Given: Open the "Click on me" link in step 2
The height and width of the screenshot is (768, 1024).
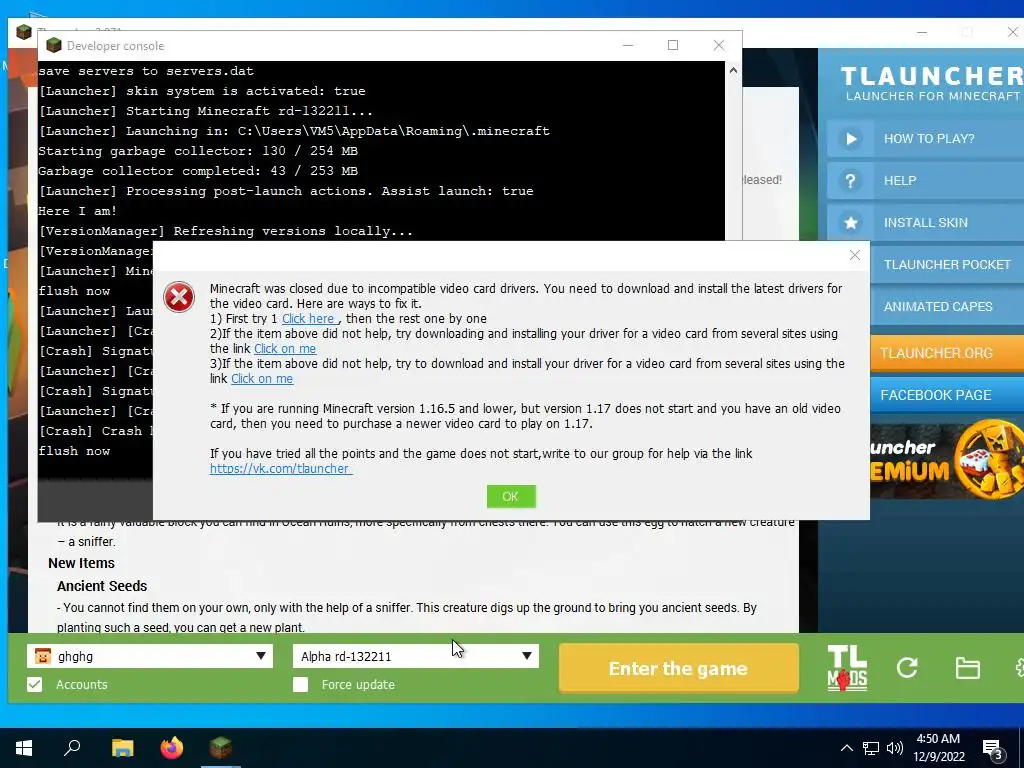Looking at the screenshot, I should tap(285, 349).
